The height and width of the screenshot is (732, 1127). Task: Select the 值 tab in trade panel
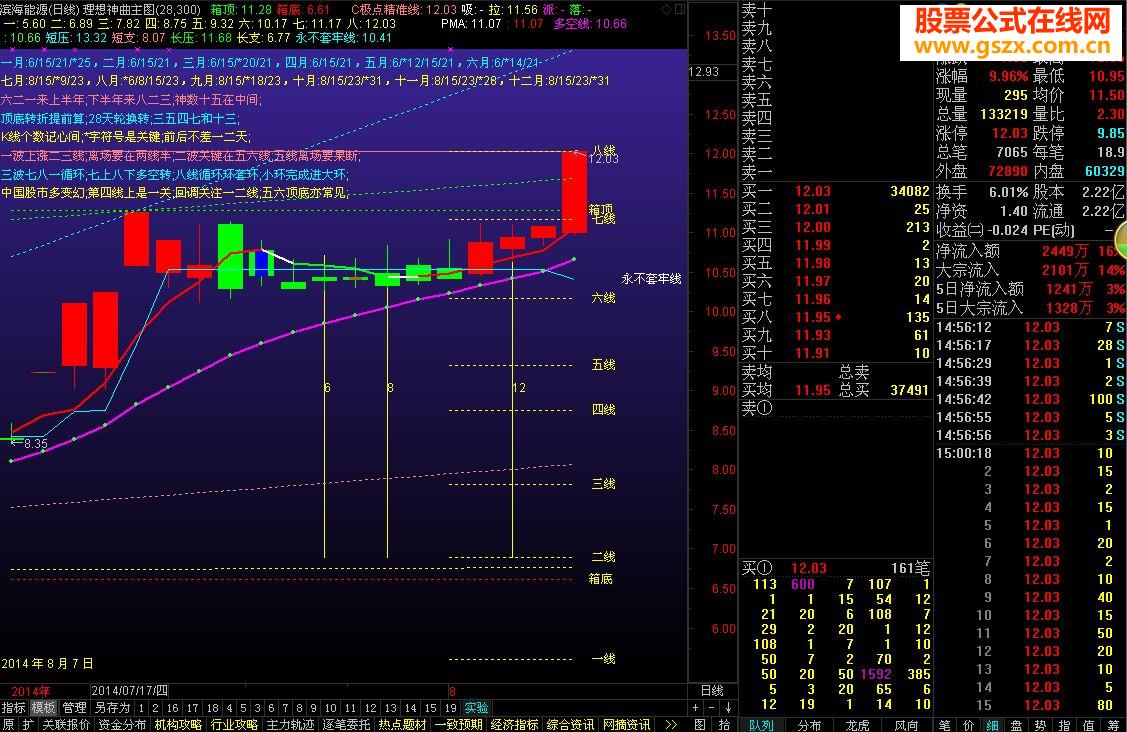coord(1089,725)
